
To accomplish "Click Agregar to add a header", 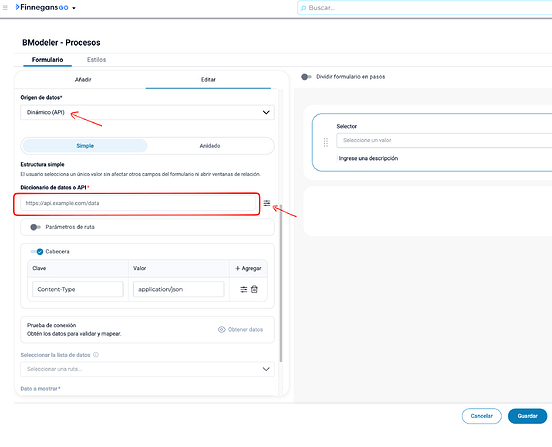I will tap(248, 268).
